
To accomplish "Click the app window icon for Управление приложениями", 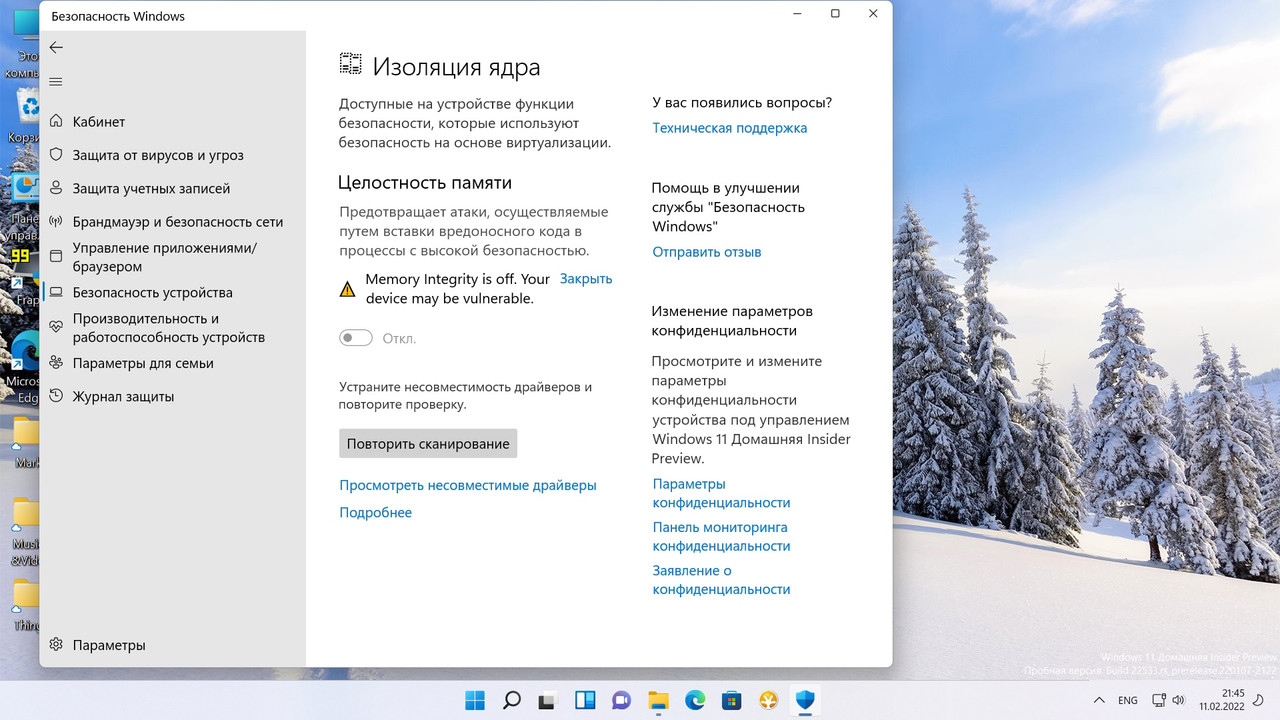I will [56, 256].
